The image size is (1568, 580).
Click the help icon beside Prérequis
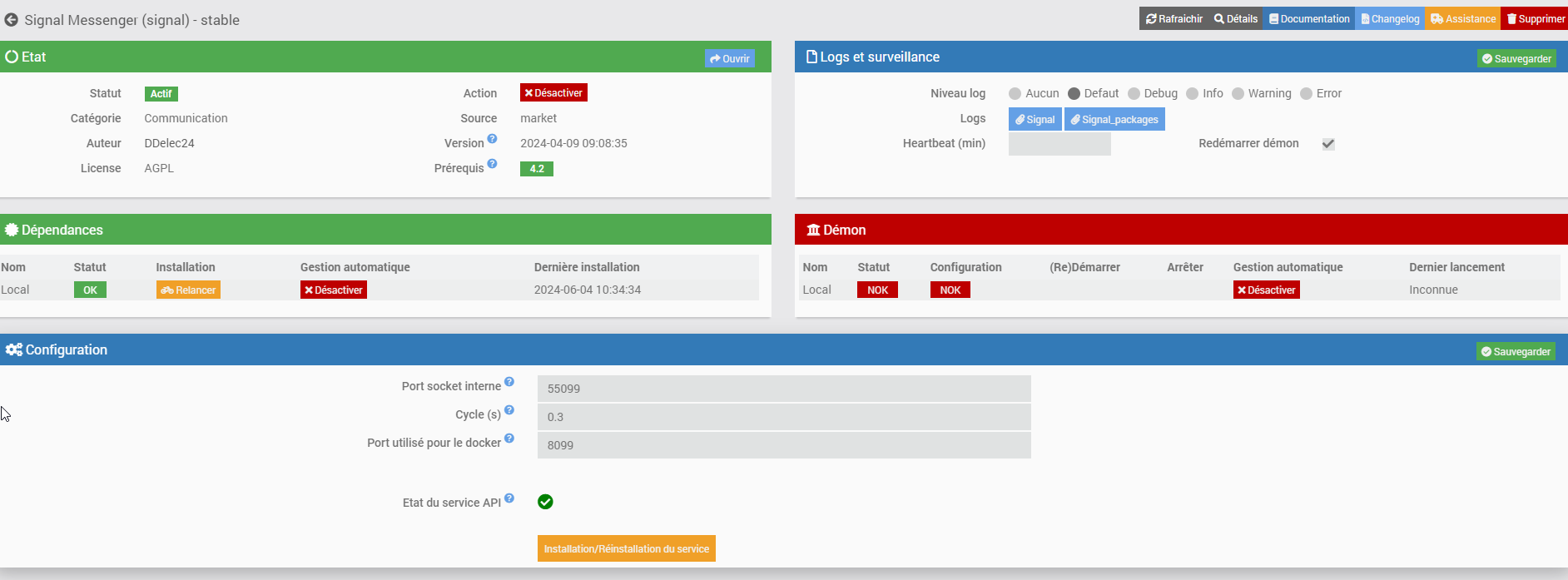492,164
